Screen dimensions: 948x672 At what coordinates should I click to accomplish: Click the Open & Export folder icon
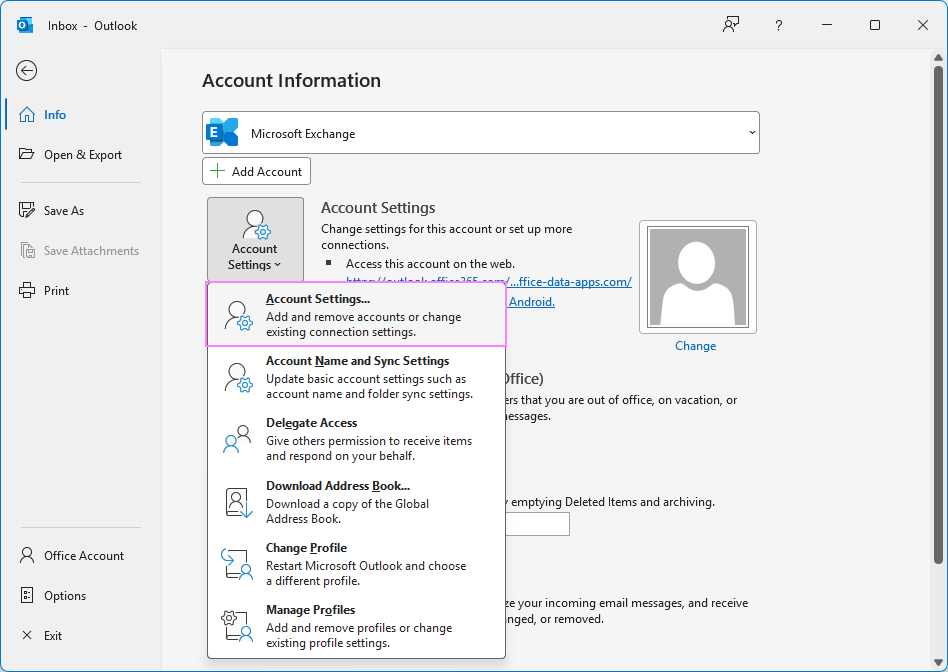coord(27,154)
